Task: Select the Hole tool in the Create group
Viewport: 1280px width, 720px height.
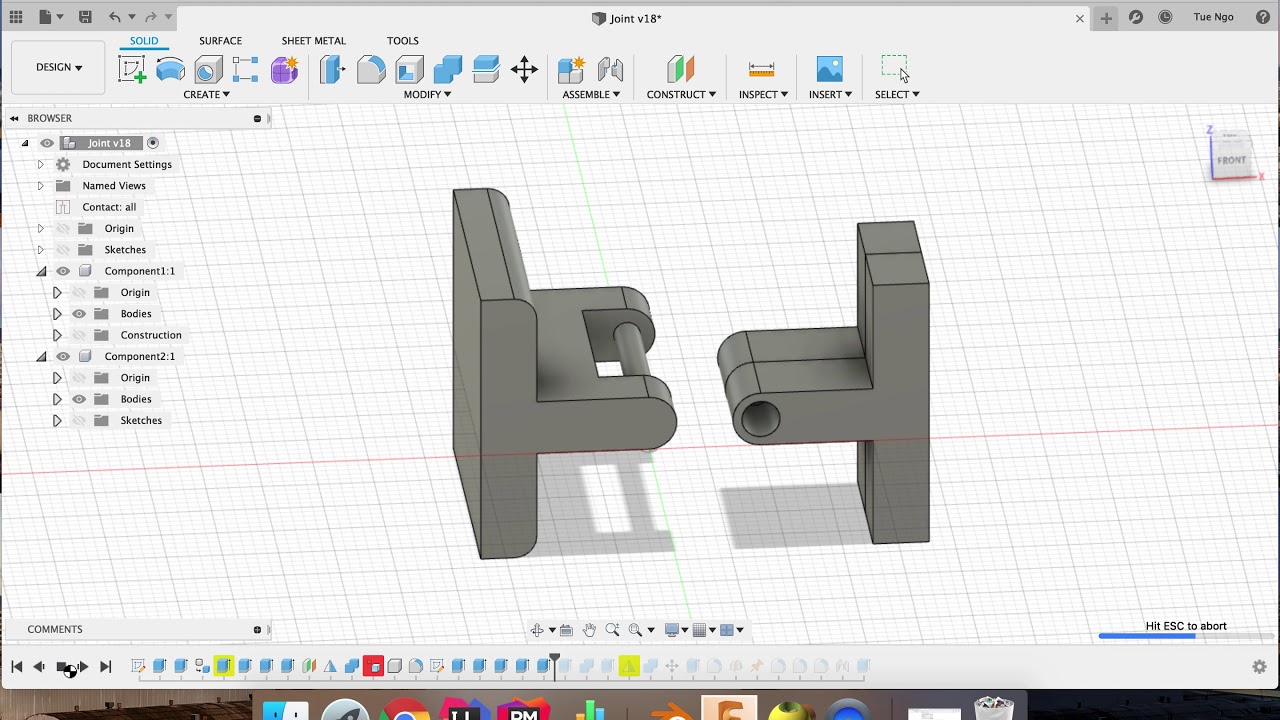Action: click(208, 69)
